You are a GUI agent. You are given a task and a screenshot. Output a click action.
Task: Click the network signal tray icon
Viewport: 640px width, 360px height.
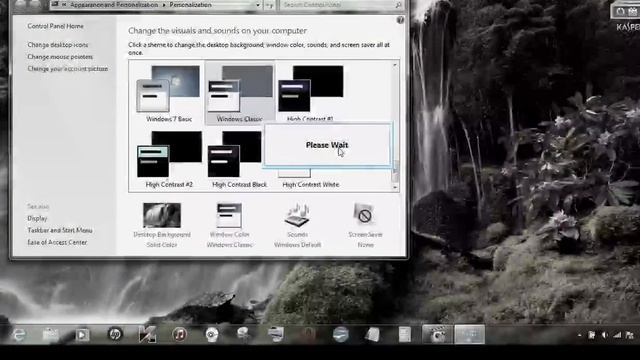[617, 335]
